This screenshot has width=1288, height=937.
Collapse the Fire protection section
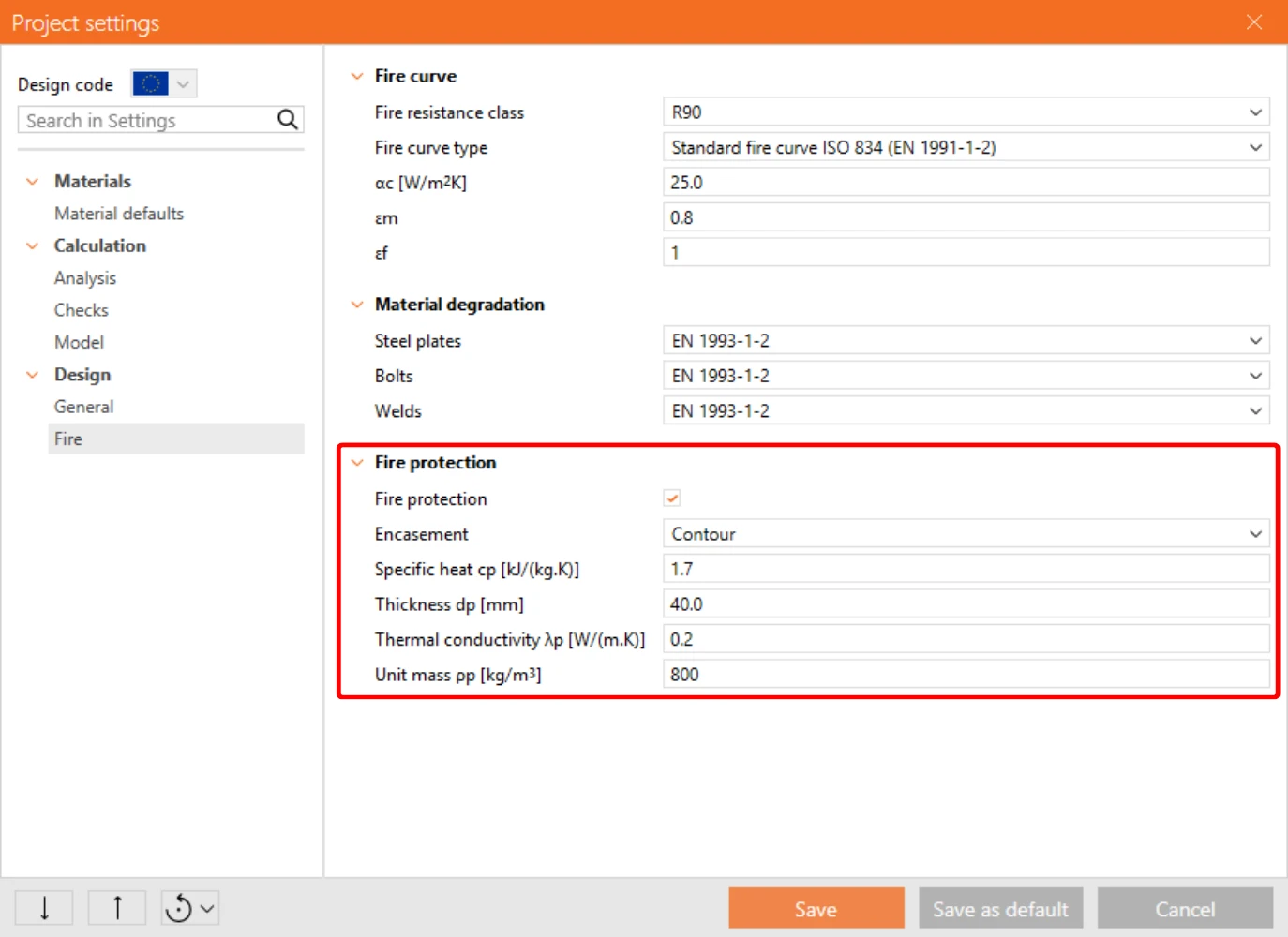[x=357, y=462]
